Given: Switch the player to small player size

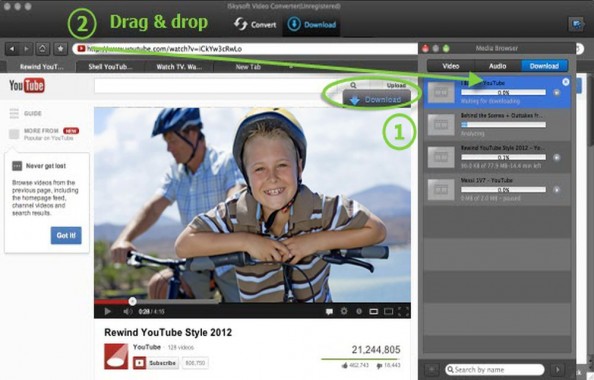Looking at the screenshot, I should pyautogui.click(x=374, y=311).
